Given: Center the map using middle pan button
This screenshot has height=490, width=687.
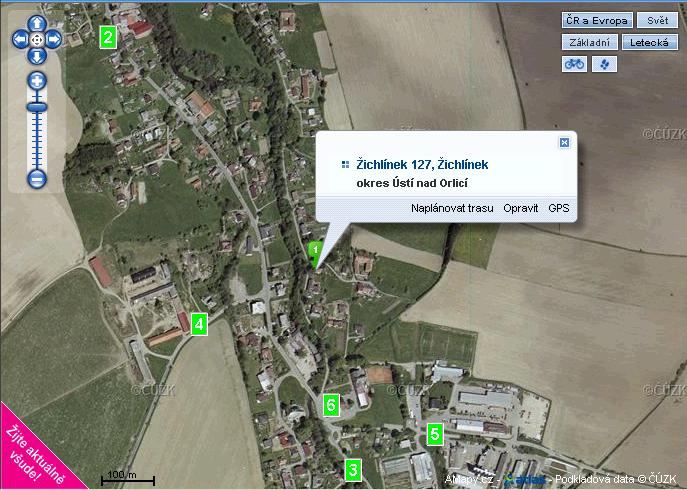Looking at the screenshot, I should click(x=37, y=40).
